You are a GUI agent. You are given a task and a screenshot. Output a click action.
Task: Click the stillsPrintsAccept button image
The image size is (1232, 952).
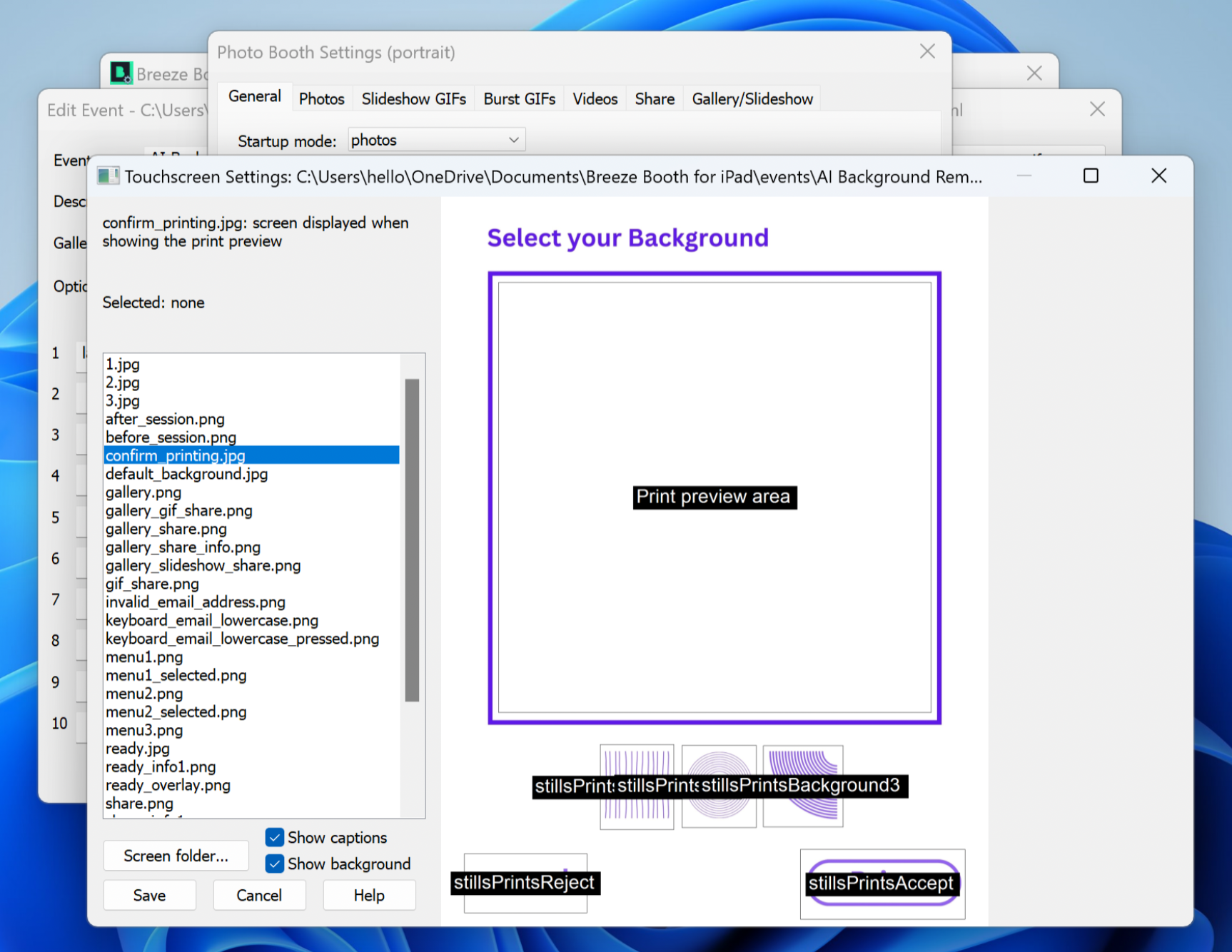point(882,883)
